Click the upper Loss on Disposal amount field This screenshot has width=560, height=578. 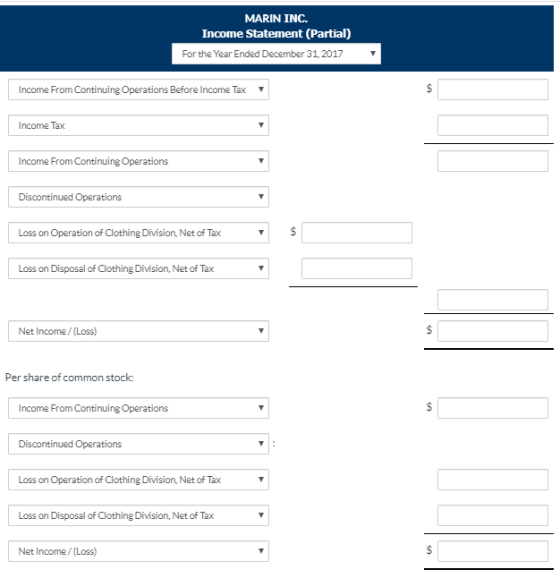click(356, 268)
